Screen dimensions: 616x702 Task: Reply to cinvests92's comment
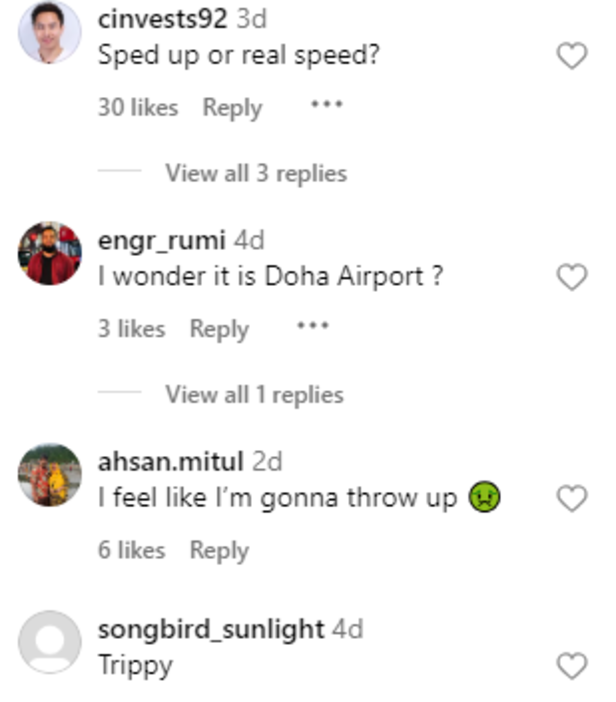click(232, 107)
